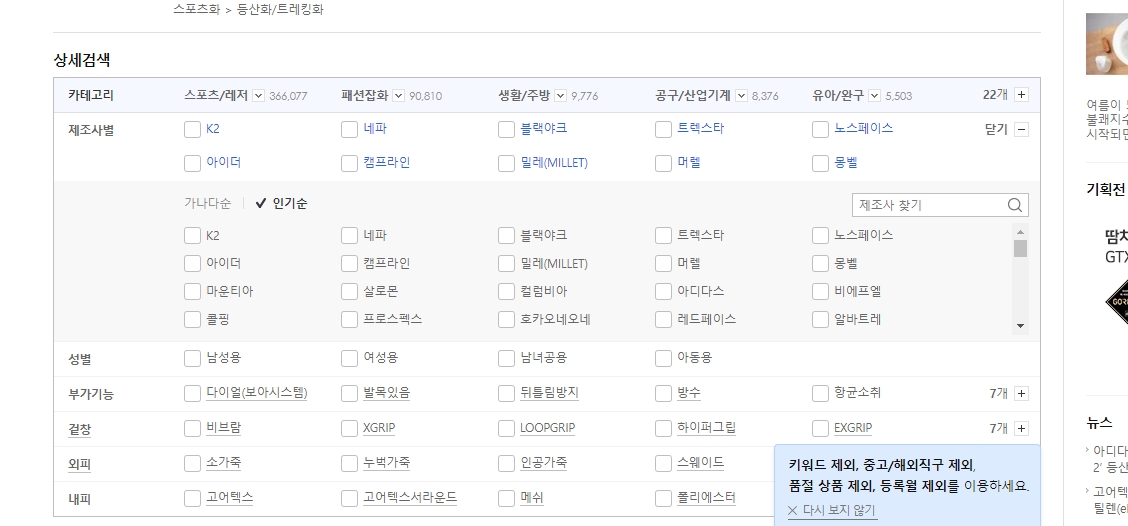Check the 남성용 gender checkbox
This screenshot has width=1128, height=526.
pos(192,358)
